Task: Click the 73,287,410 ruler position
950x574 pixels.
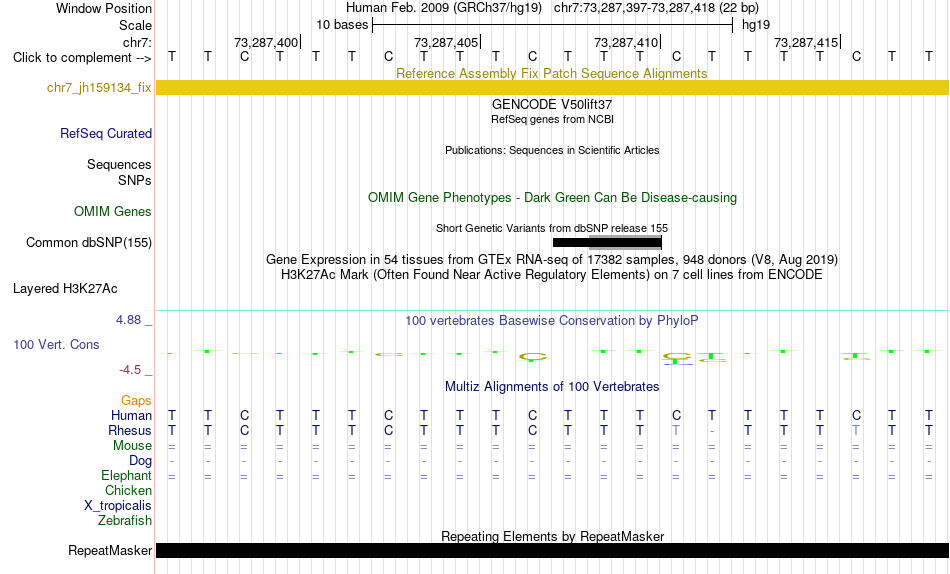Action: 626,42
